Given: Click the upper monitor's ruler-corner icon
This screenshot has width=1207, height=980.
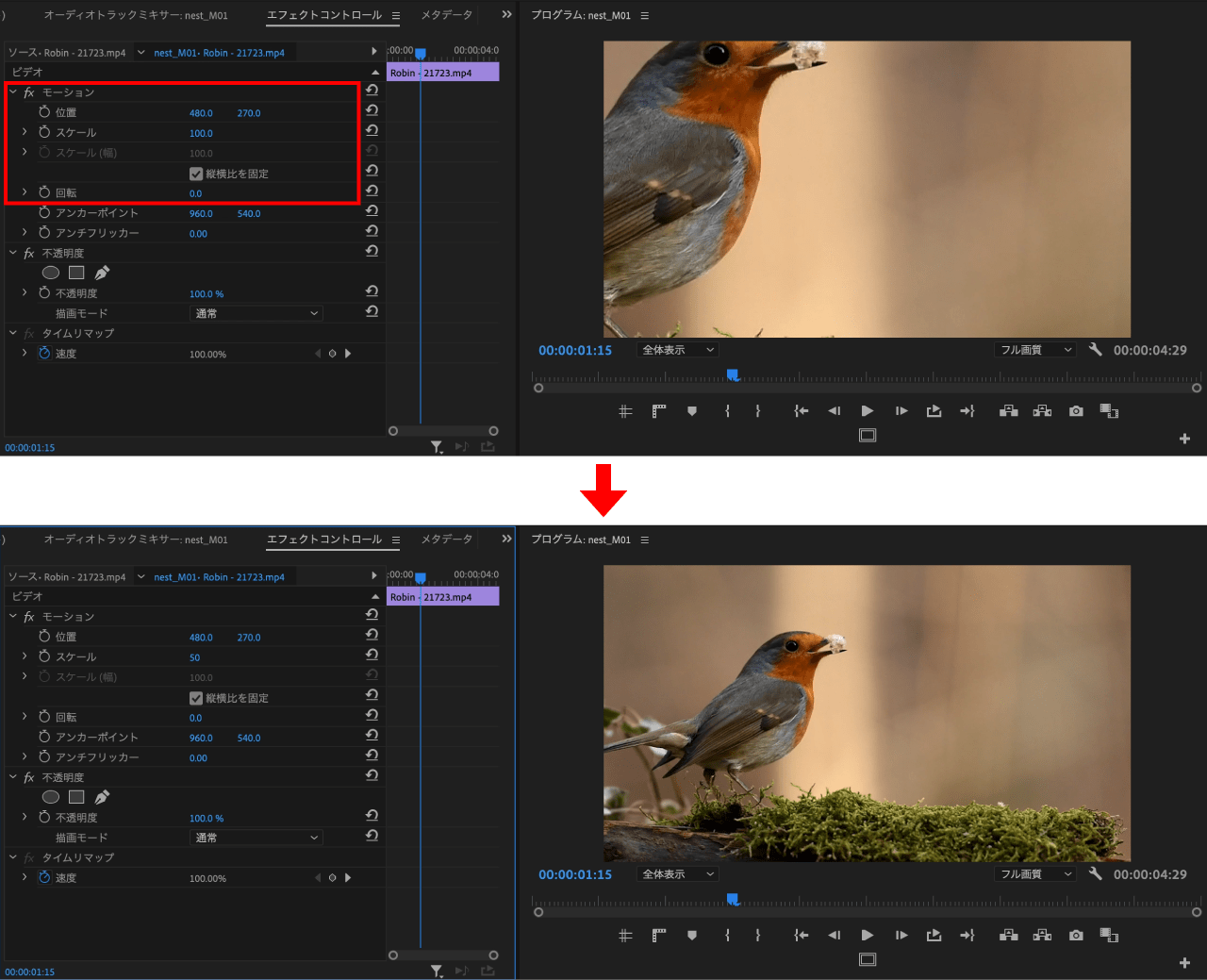Looking at the screenshot, I should coord(658,411).
